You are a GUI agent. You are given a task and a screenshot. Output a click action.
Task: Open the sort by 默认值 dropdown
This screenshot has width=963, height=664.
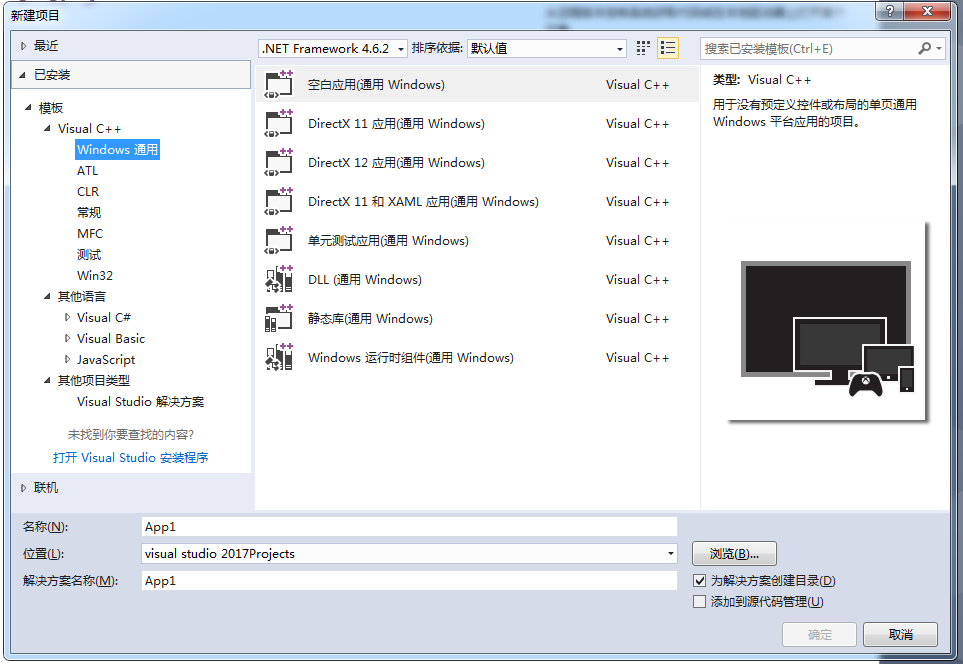(x=547, y=49)
